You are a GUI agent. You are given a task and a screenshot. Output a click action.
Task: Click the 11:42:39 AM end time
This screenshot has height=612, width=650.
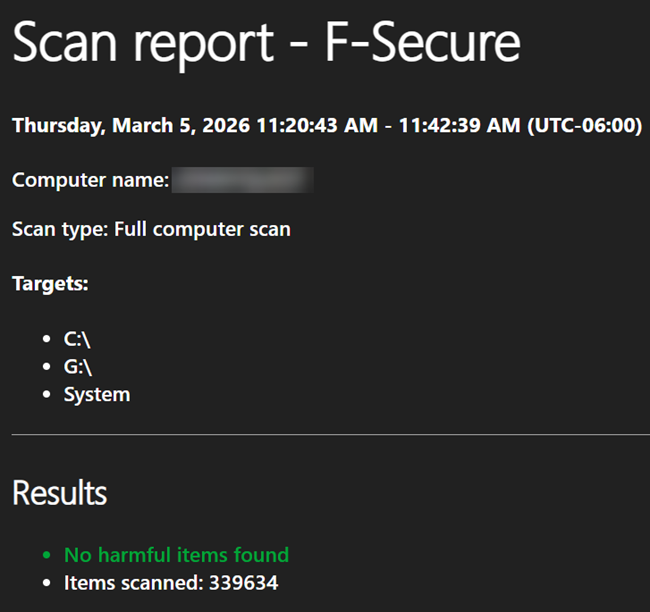459,126
